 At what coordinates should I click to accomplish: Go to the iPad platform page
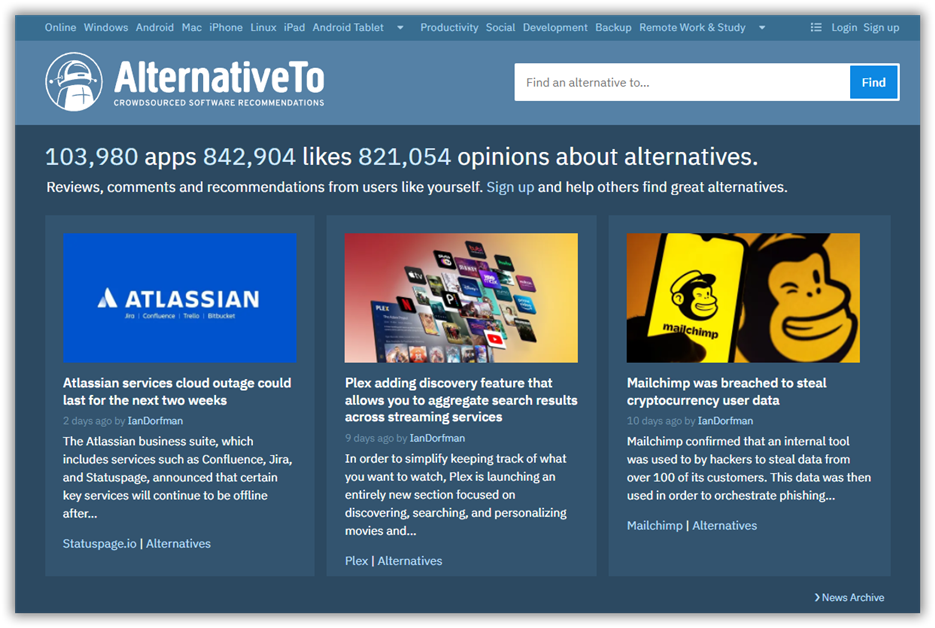tap(294, 27)
